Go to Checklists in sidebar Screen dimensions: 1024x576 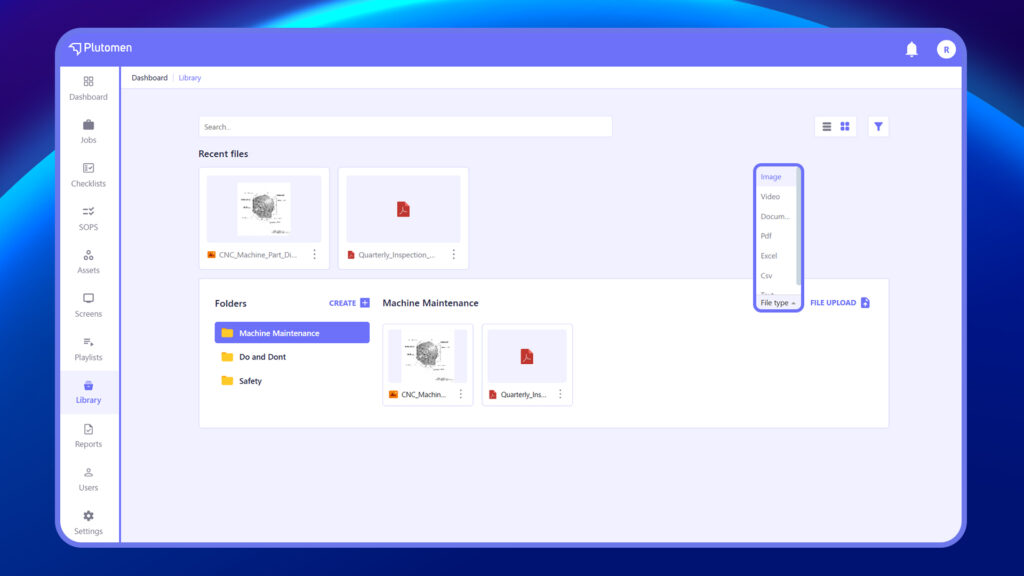click(88, 175)
